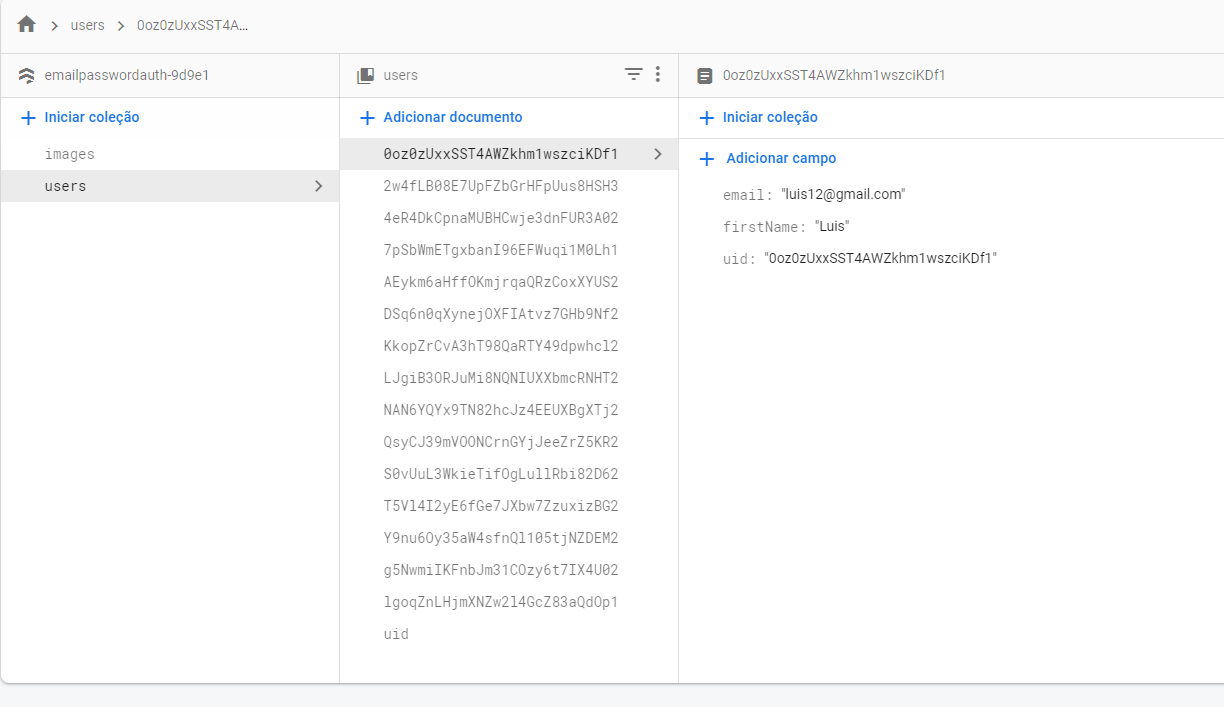Click the firstName value Luis
The image size is (1224, 707).
pyautogui.click(x=832, y=226)
